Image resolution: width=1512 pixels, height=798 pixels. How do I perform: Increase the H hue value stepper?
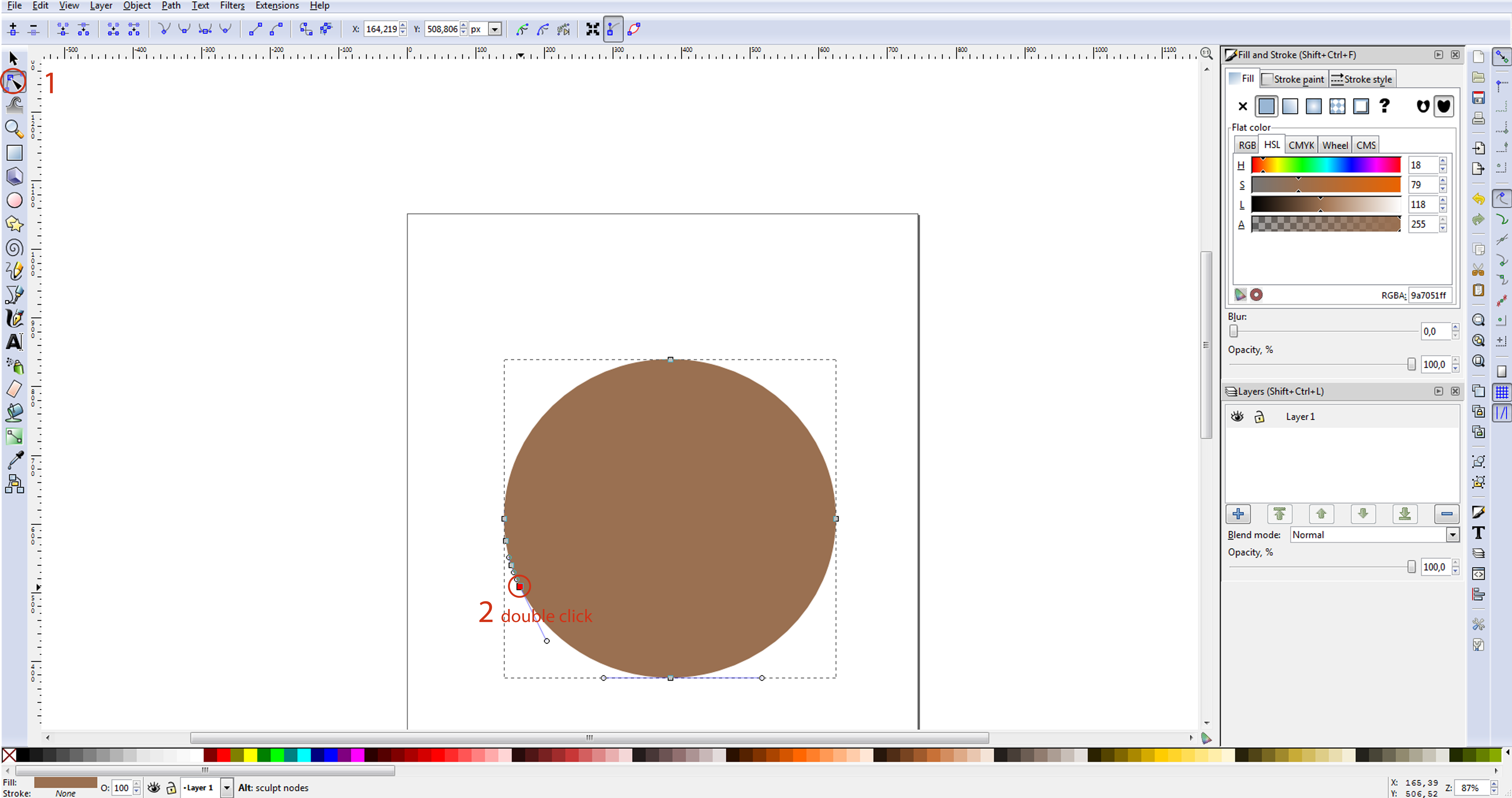click(1443, 161)
